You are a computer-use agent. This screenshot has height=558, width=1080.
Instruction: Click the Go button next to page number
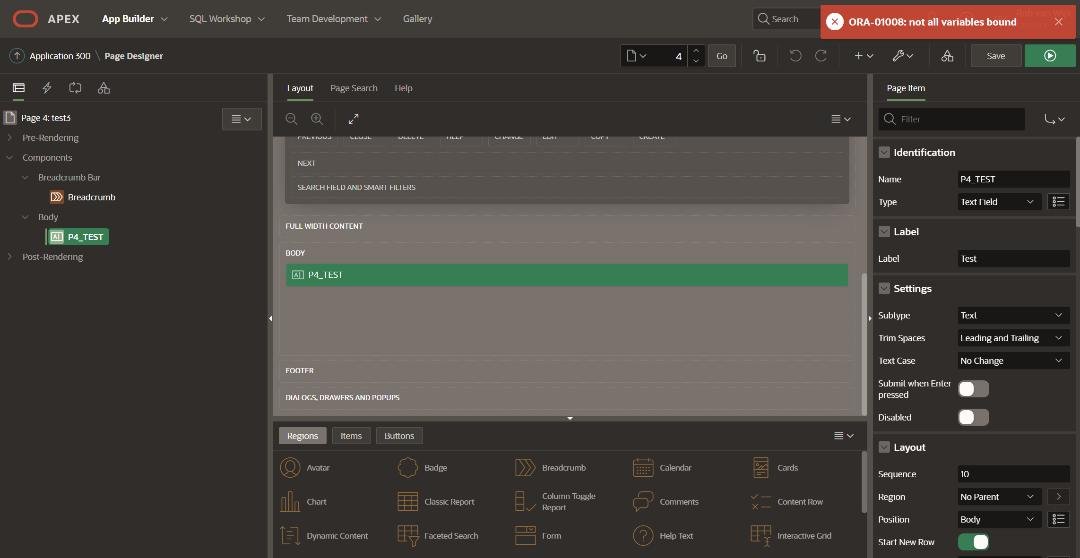721,56
